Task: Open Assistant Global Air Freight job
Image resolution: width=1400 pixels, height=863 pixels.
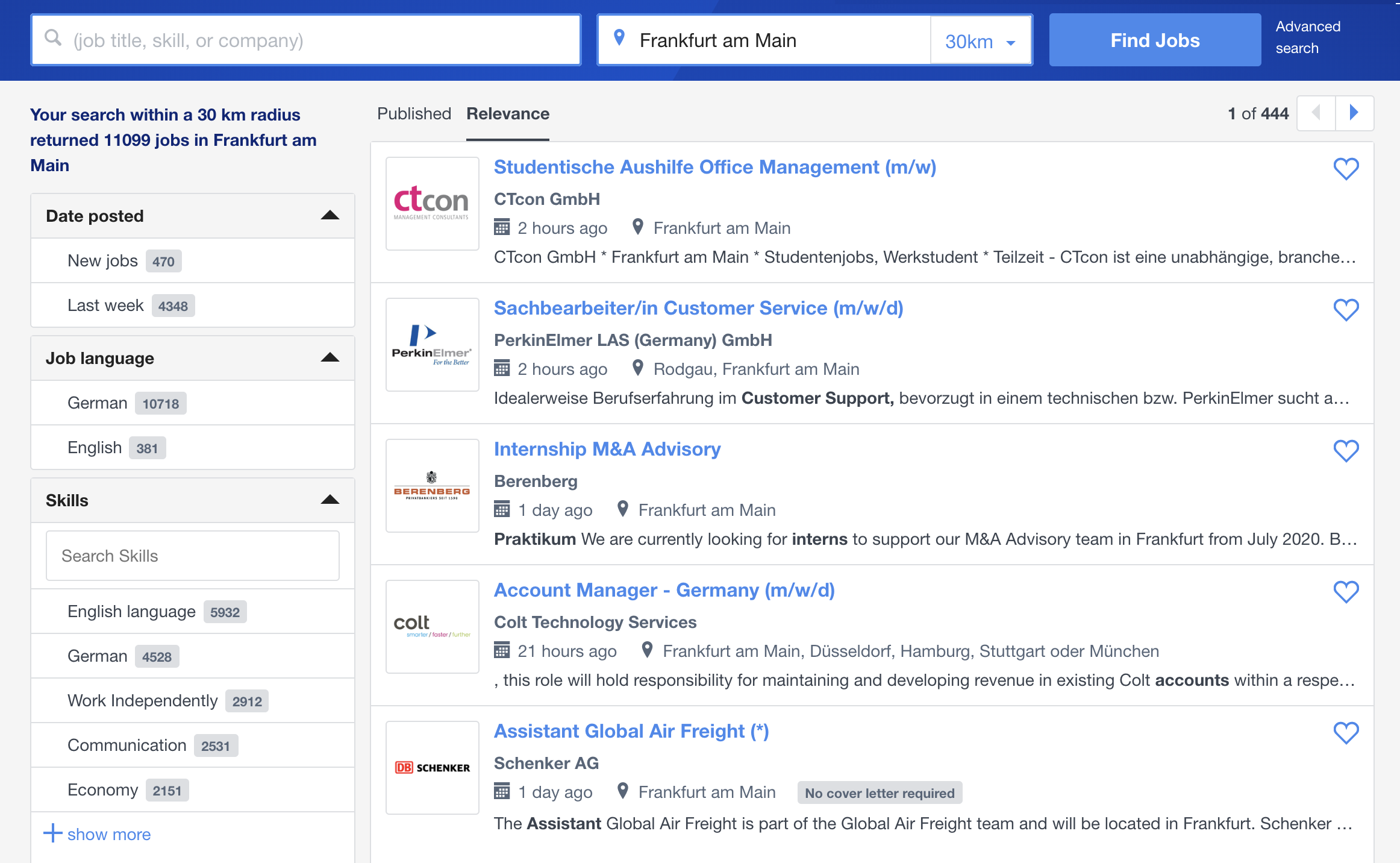Action: click(x=631, y=731)
